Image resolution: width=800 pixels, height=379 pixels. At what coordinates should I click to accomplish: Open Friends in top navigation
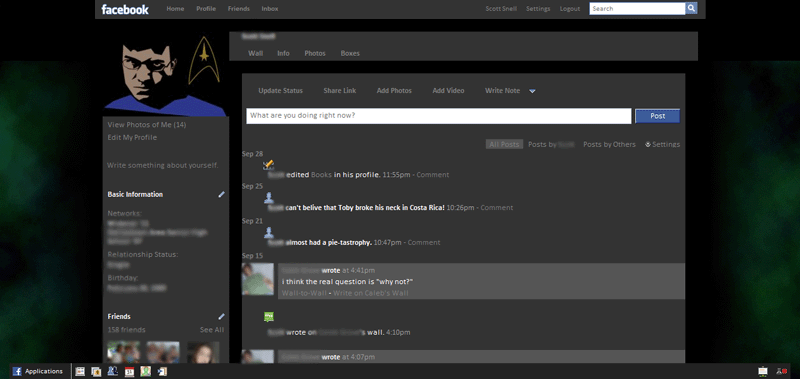(x=239, y=9)
